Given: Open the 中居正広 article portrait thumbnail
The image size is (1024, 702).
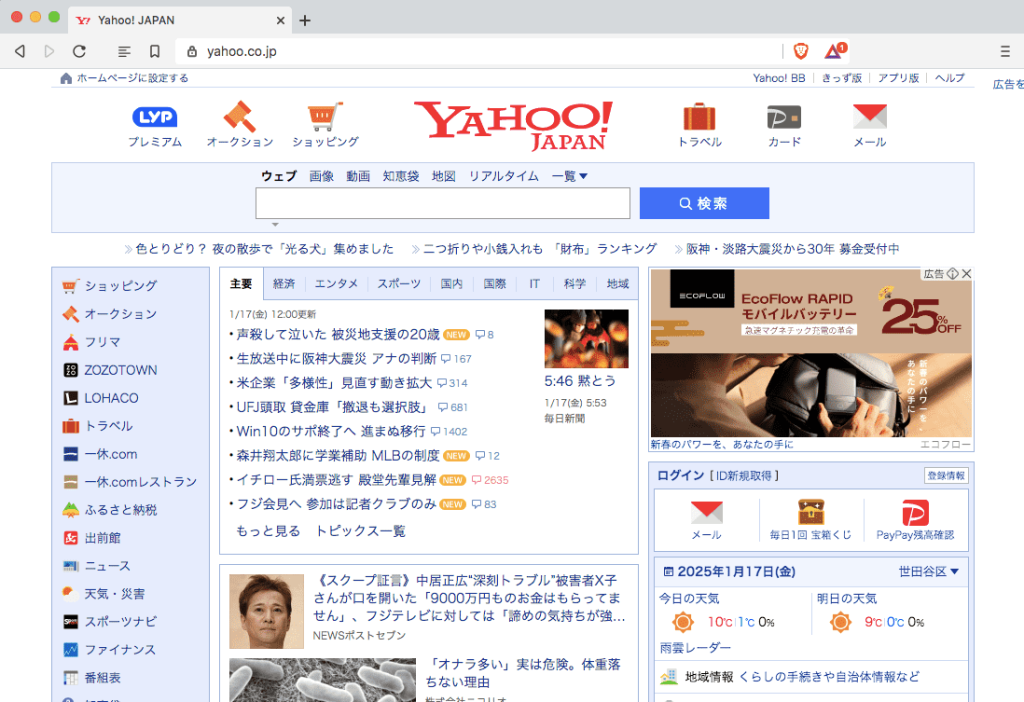Looking at the screenshot, I should [x=266, y=611].
